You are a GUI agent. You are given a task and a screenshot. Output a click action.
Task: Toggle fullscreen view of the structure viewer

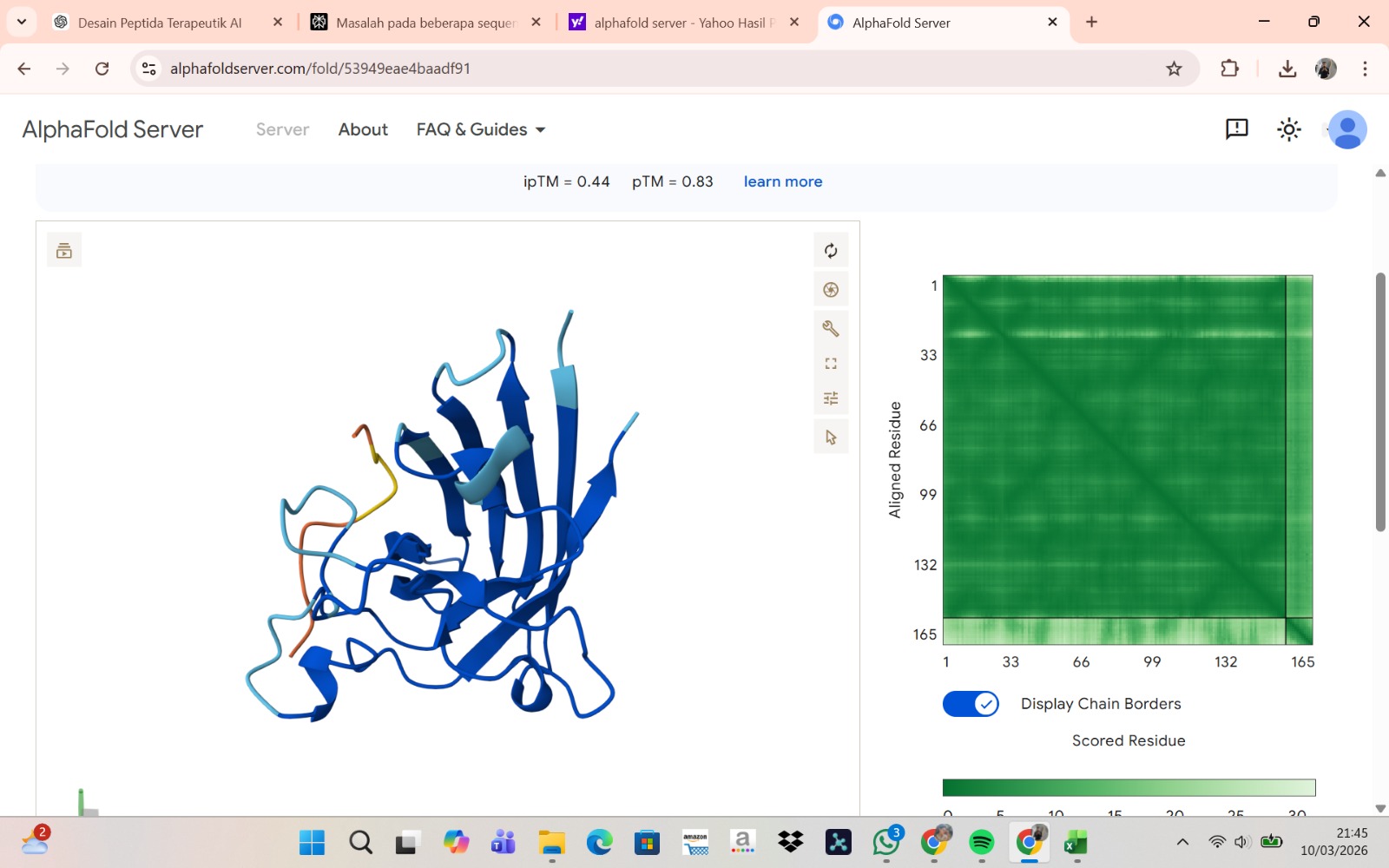[x=831, y=364]
